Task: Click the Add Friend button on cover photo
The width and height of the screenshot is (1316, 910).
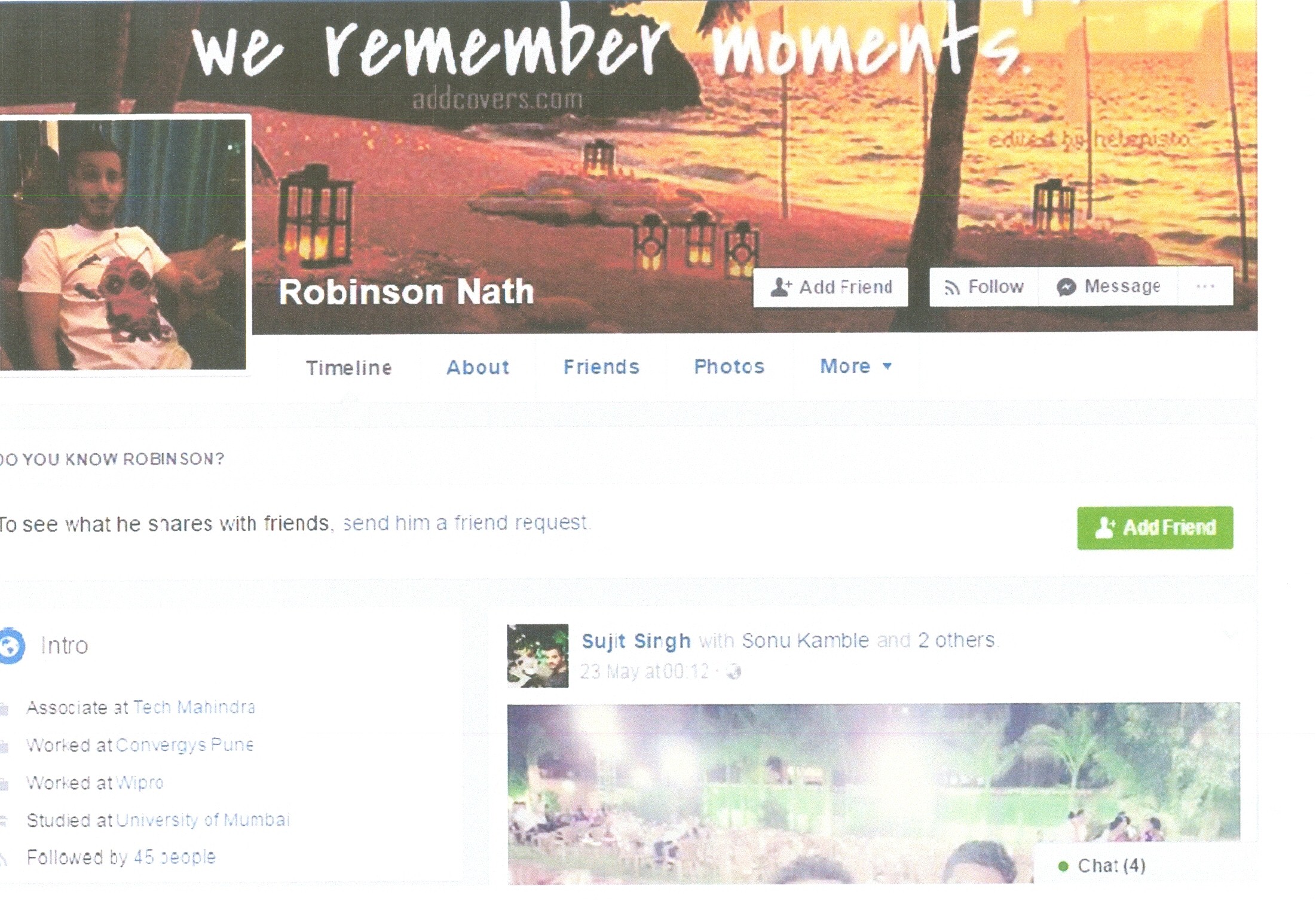Action: tap(830, 287)
